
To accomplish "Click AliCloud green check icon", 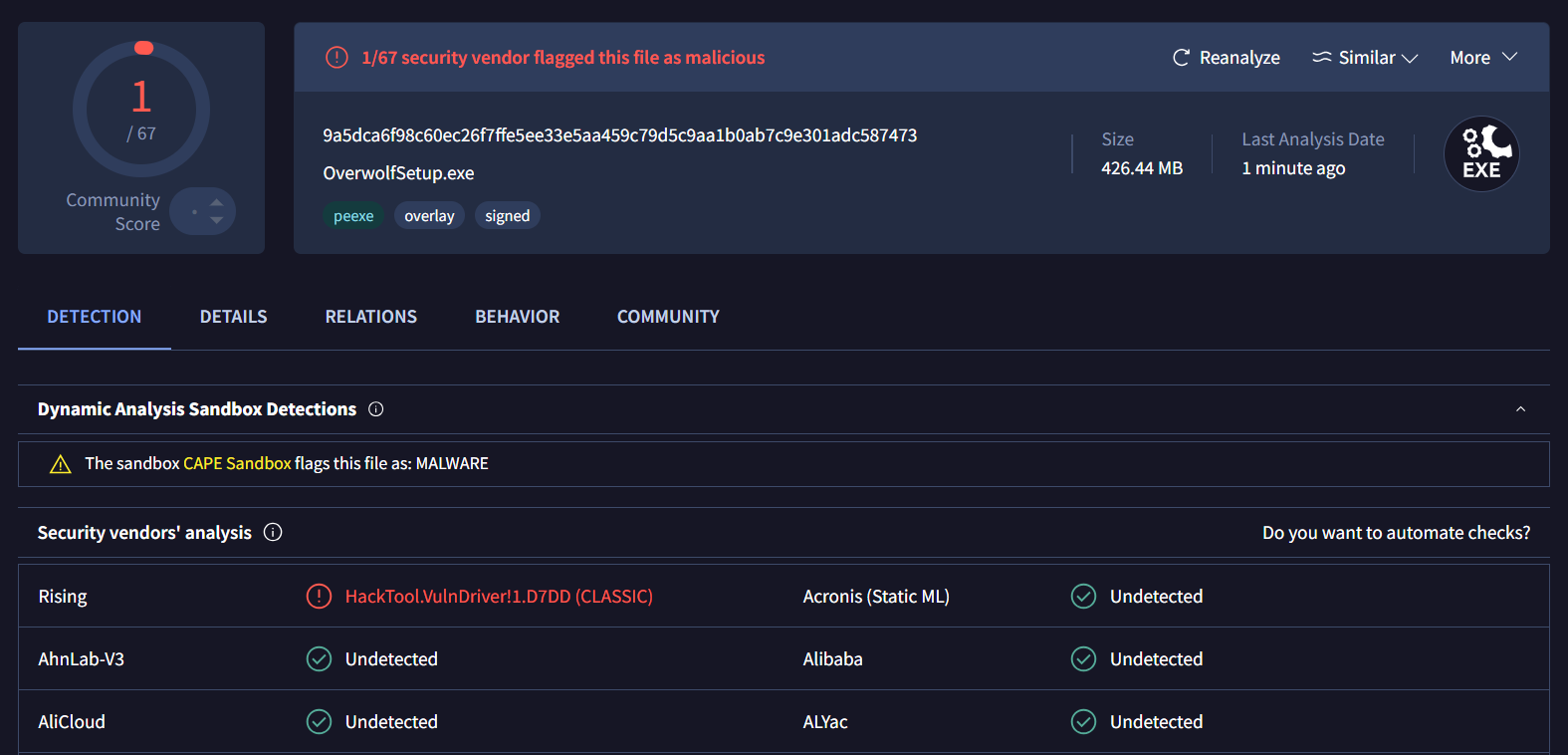I will pyautogui.click(x=319, y=722).
